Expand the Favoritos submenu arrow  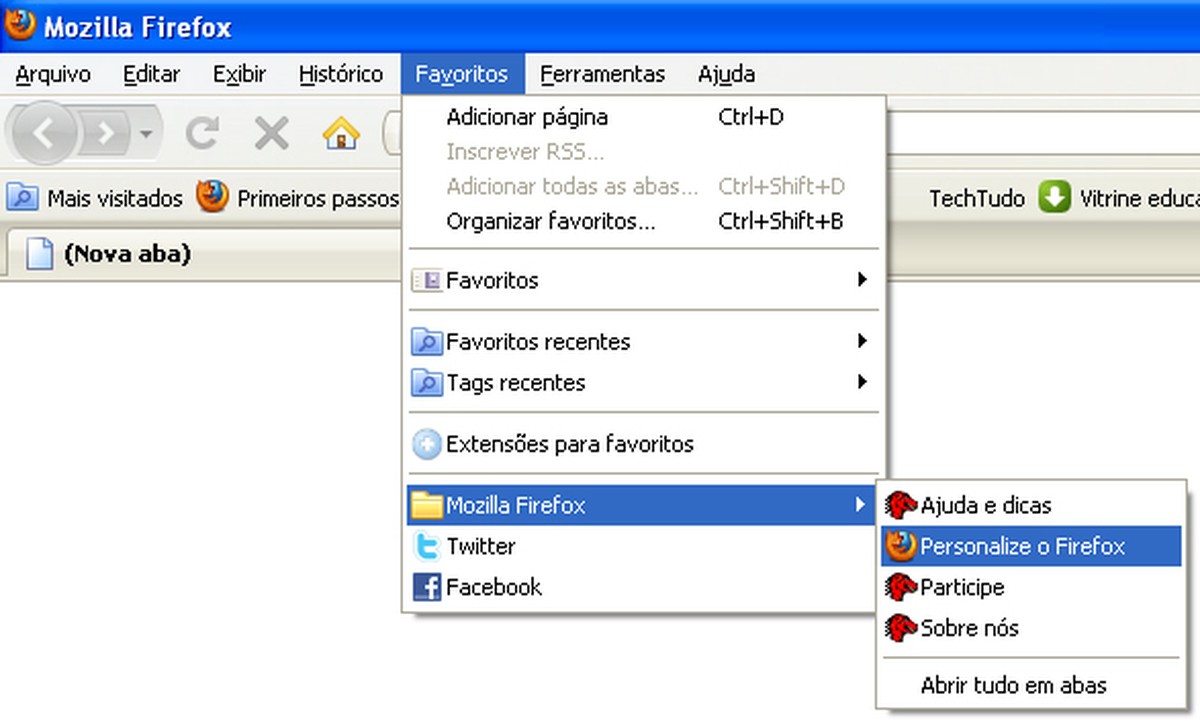pyautogui.click(x=862, y=280)
